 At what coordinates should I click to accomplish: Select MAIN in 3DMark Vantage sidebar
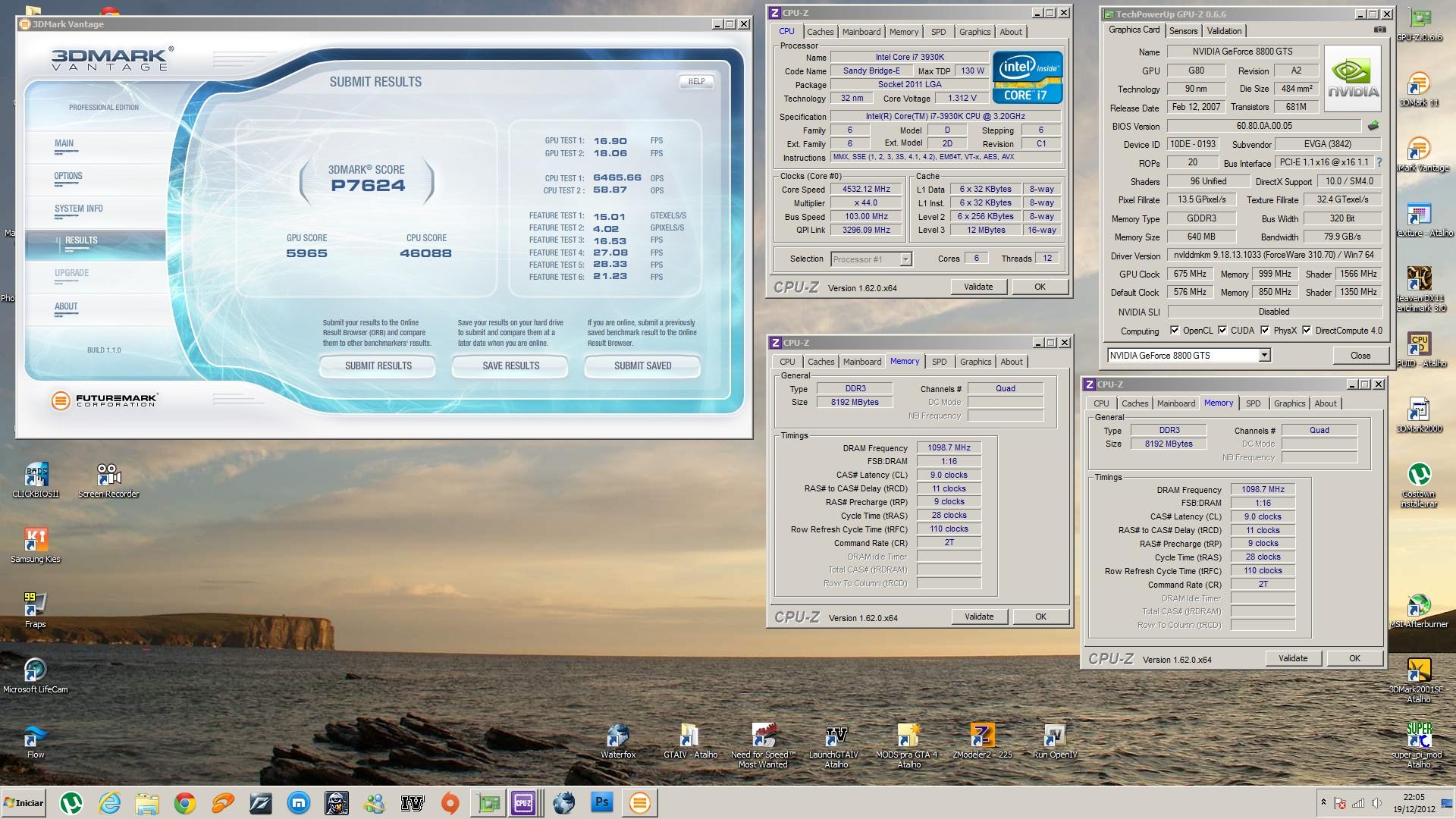pos(96,146)
